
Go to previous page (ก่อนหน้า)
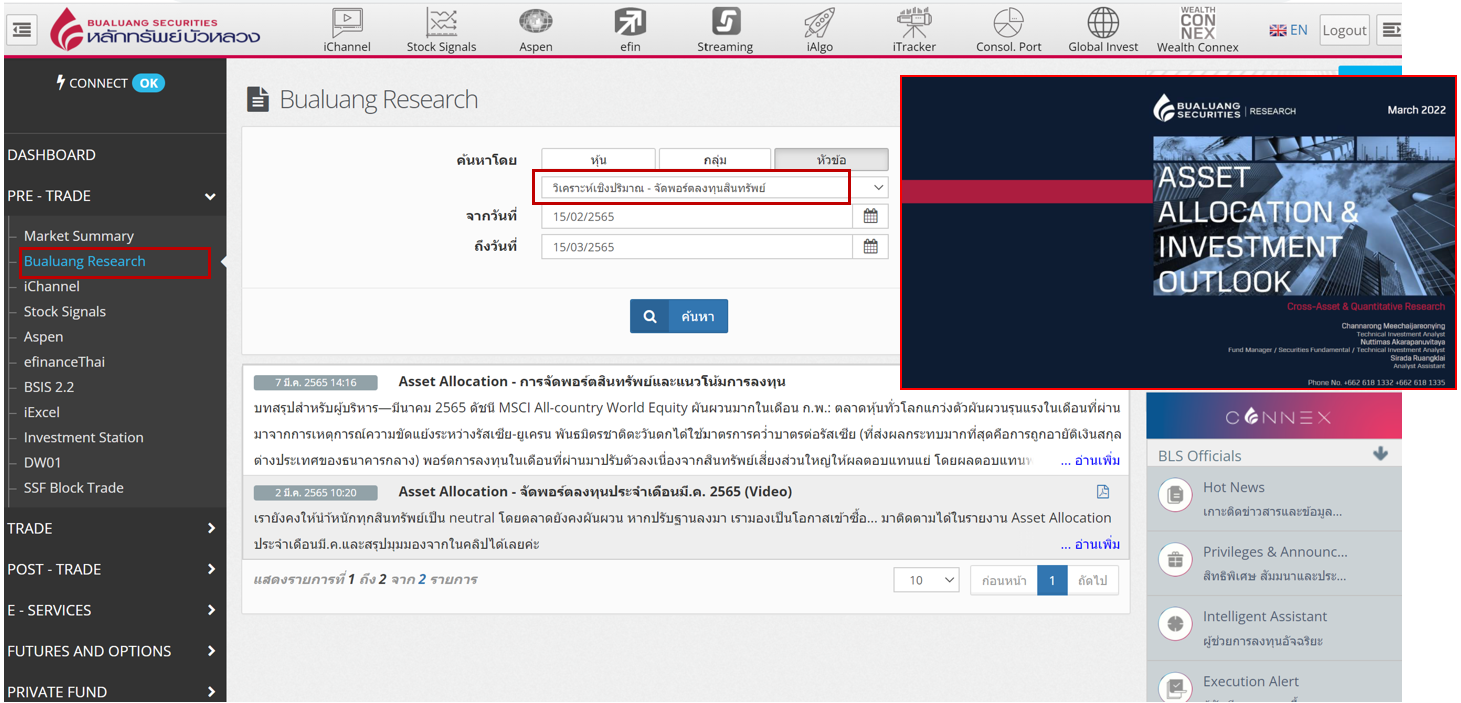(1004, 580)
